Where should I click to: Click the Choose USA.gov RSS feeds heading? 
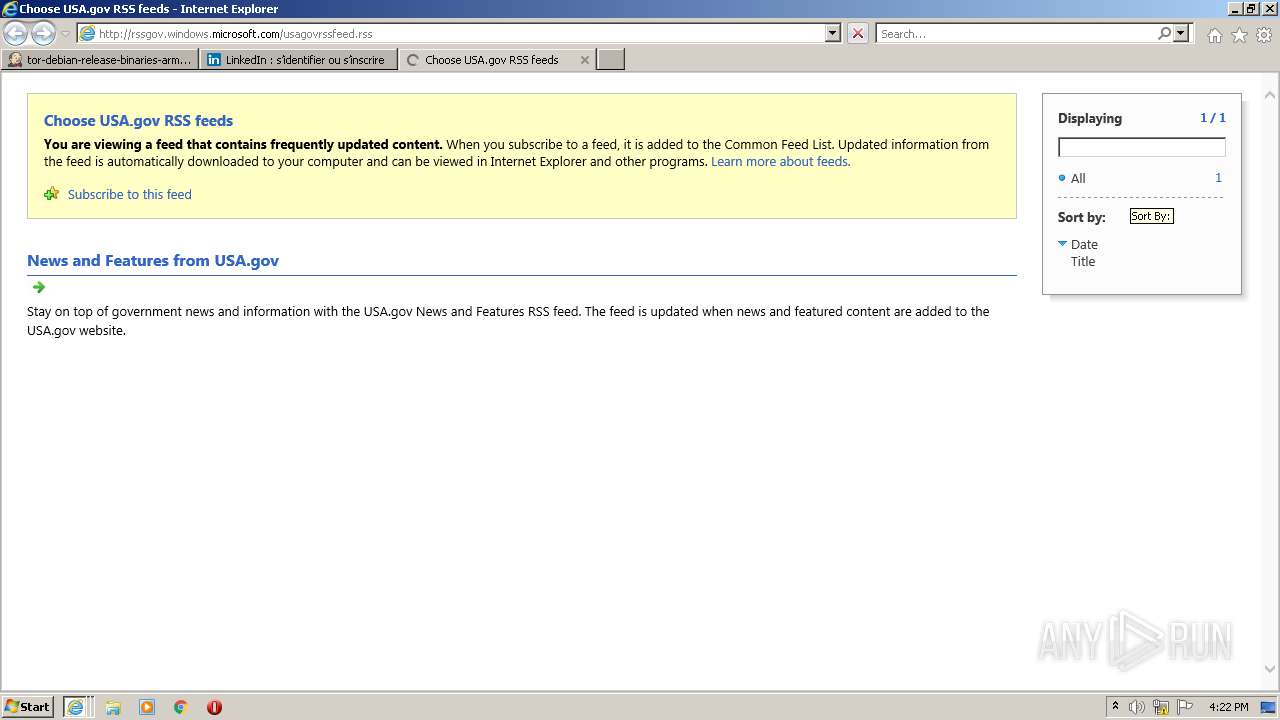click(x=138, y=120)
